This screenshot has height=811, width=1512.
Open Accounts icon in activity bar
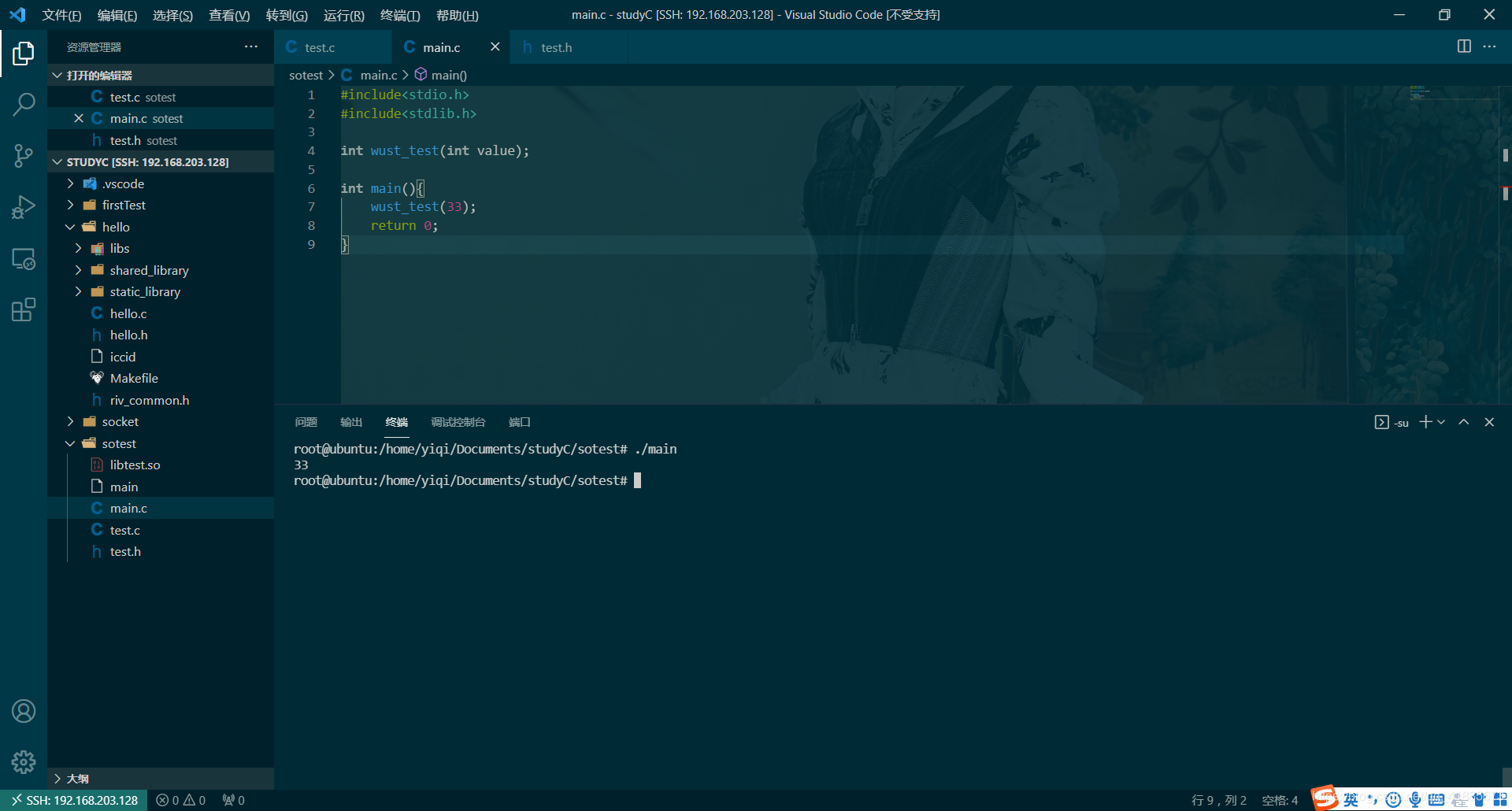24,711
